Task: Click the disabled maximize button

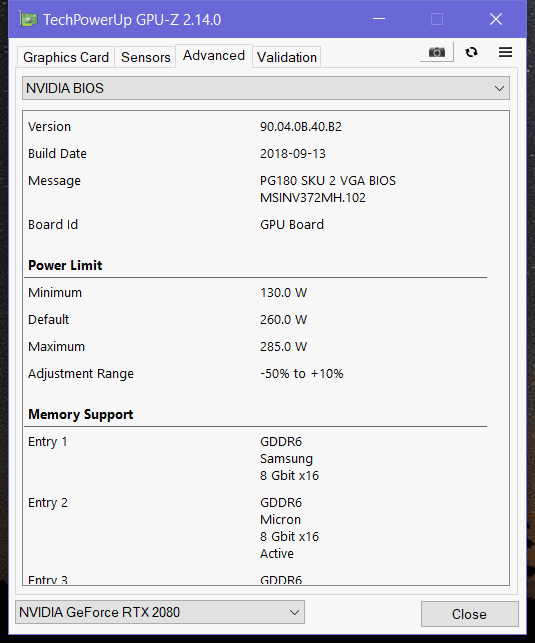Action: pyautogui.click(x=437, y=19)
